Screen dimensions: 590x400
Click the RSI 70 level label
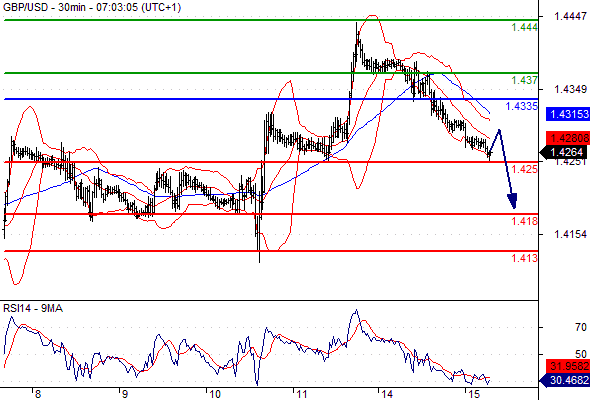(581, 327)
